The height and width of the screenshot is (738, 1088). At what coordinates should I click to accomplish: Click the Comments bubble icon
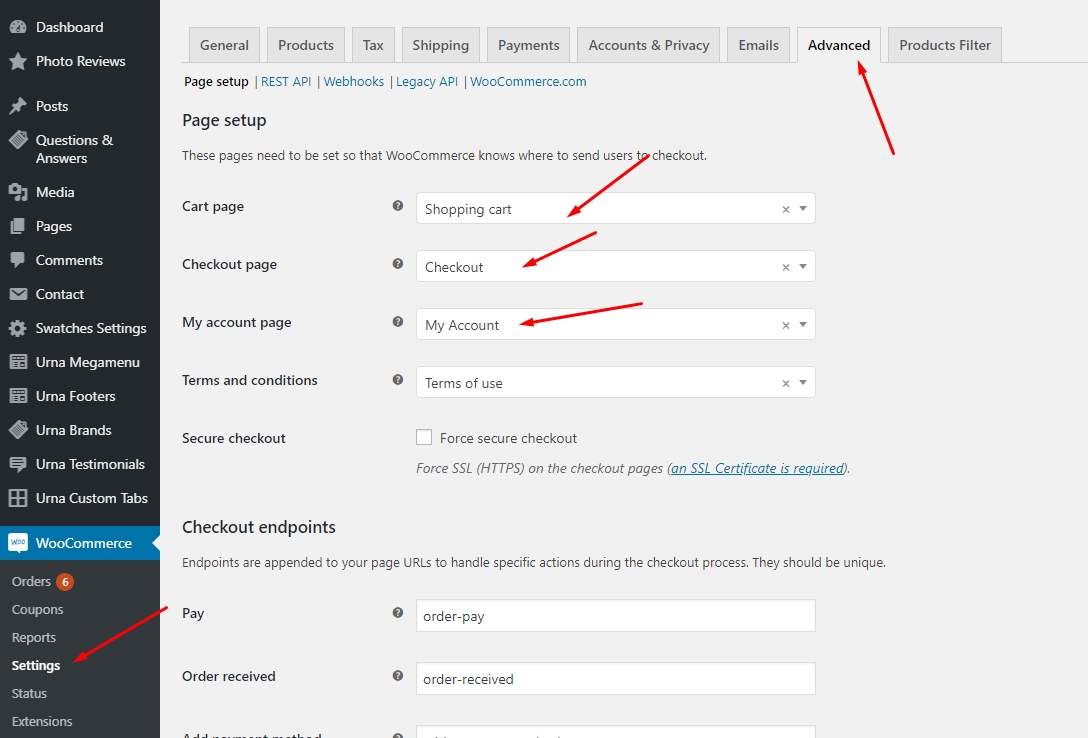pyautogui.click(x=17, y=260)
